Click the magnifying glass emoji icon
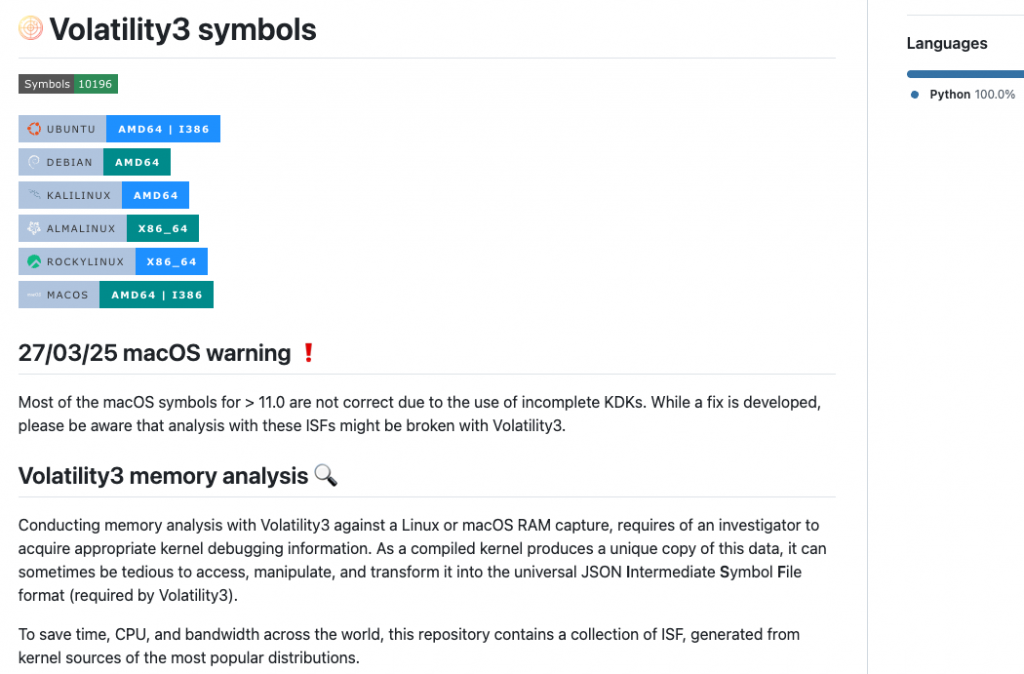Screen dimensions: 1024x674 (x=325, y=475)
